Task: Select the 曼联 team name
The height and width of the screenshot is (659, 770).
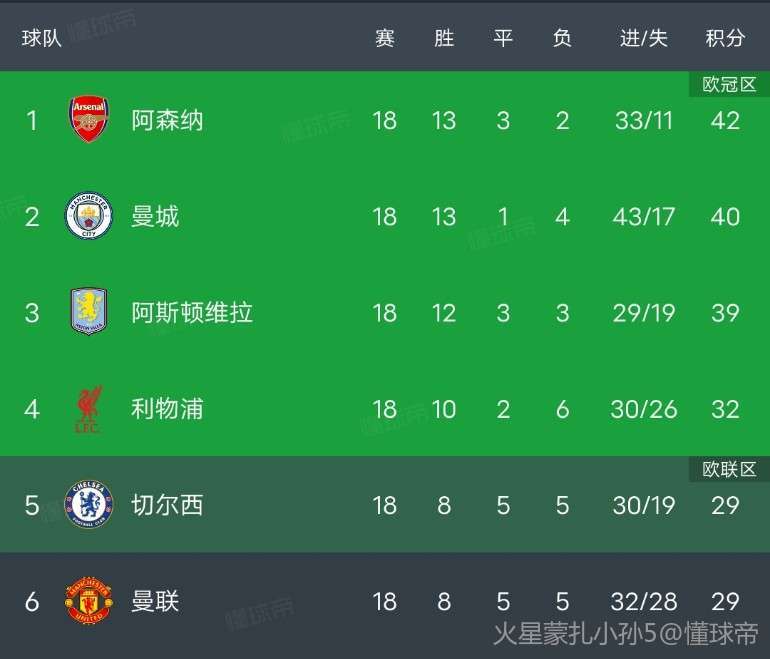Action: point(155,601)
